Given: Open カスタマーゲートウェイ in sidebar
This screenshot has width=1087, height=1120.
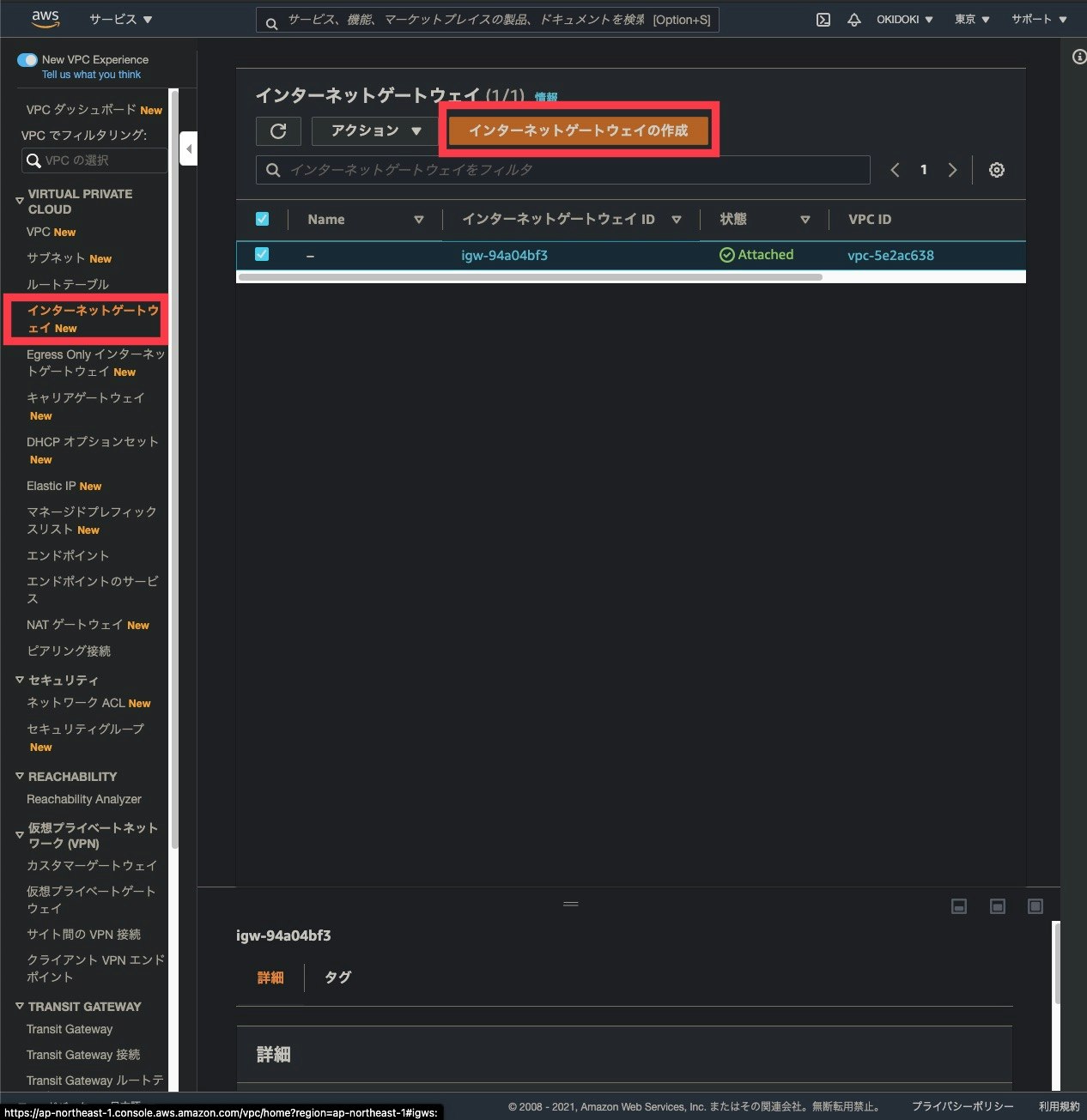Looking at the screenshot, I should (x=92, y=865).
